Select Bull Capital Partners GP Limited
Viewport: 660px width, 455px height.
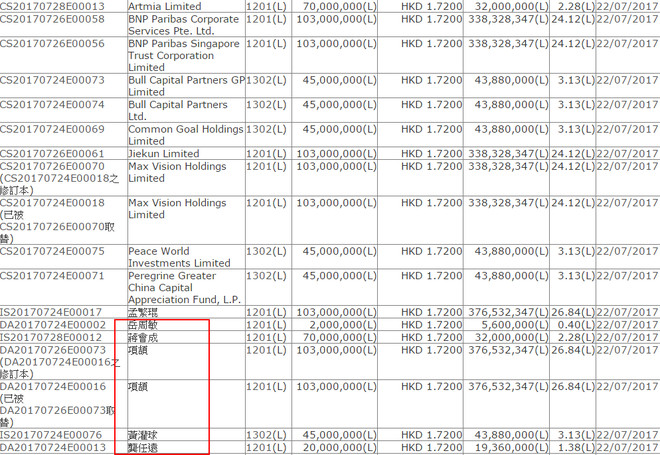tap(186, 86)
